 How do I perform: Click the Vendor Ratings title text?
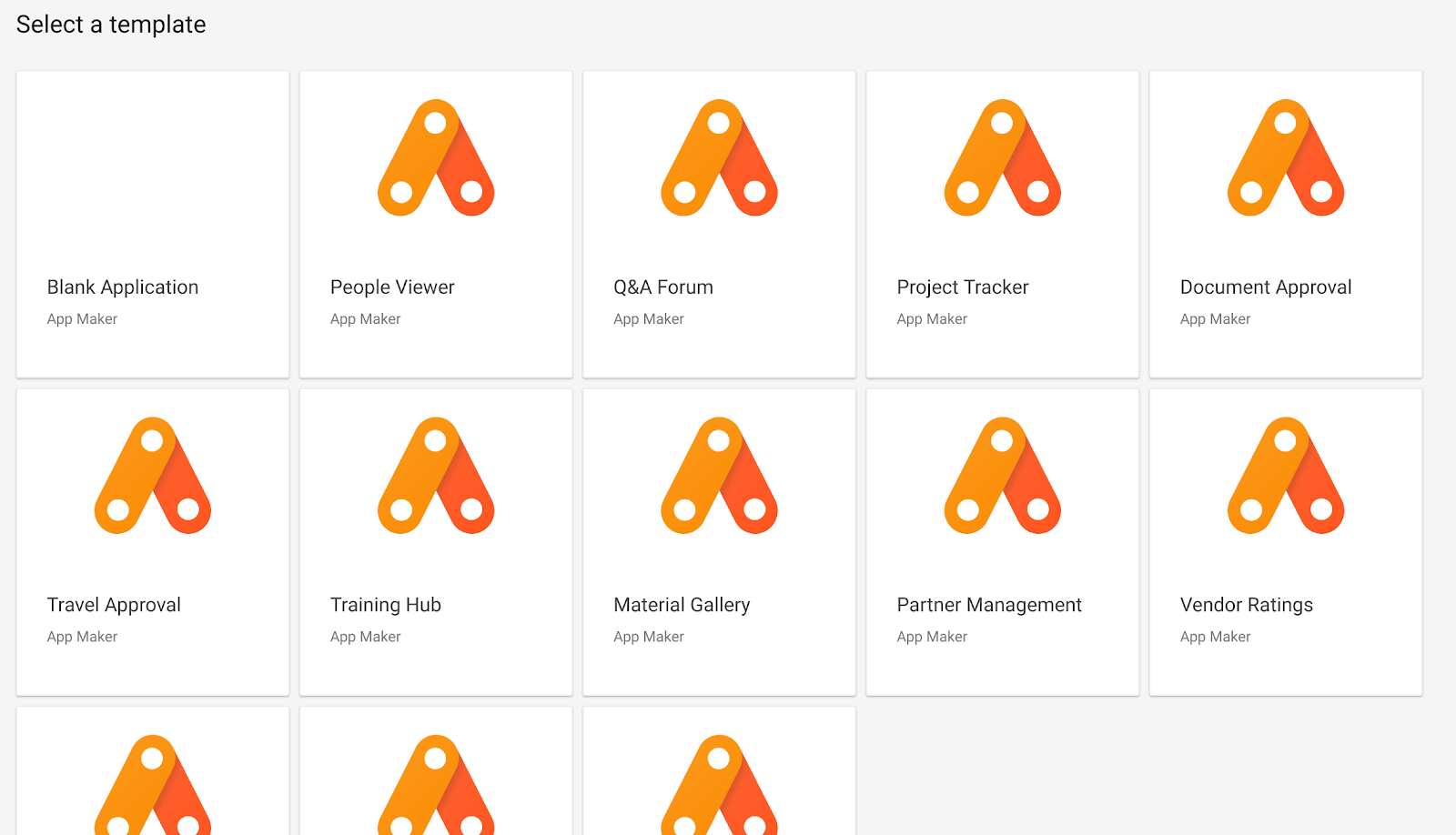1246,605
